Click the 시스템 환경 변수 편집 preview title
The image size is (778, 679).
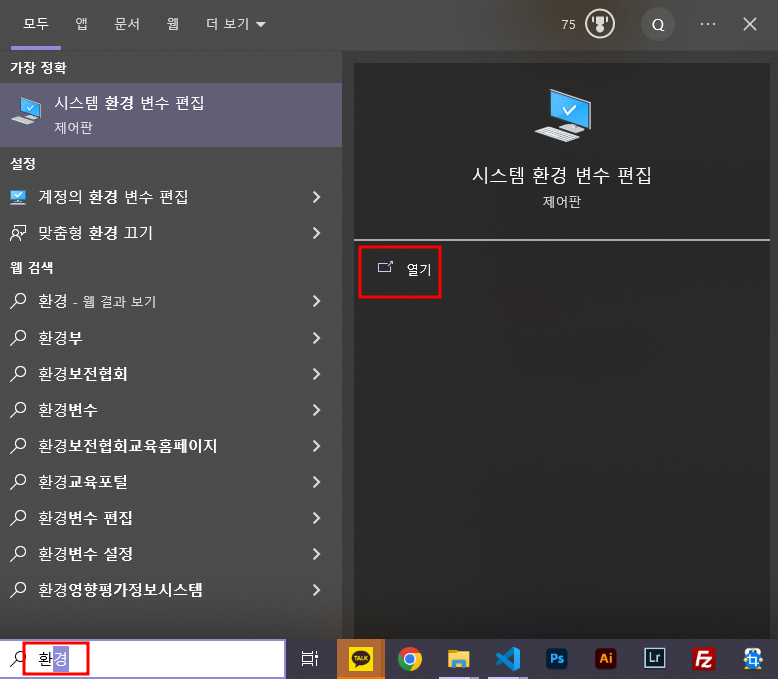(x=562, y=175)
